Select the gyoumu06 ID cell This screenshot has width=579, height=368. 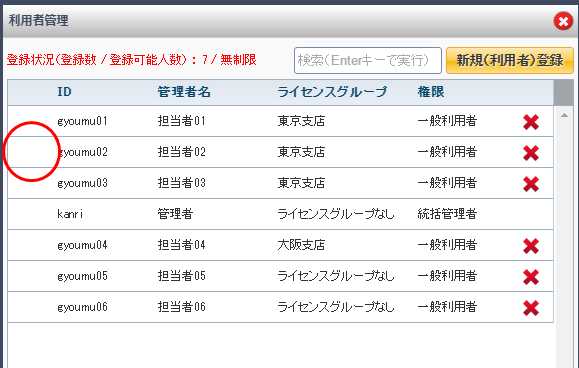(82, 307)
